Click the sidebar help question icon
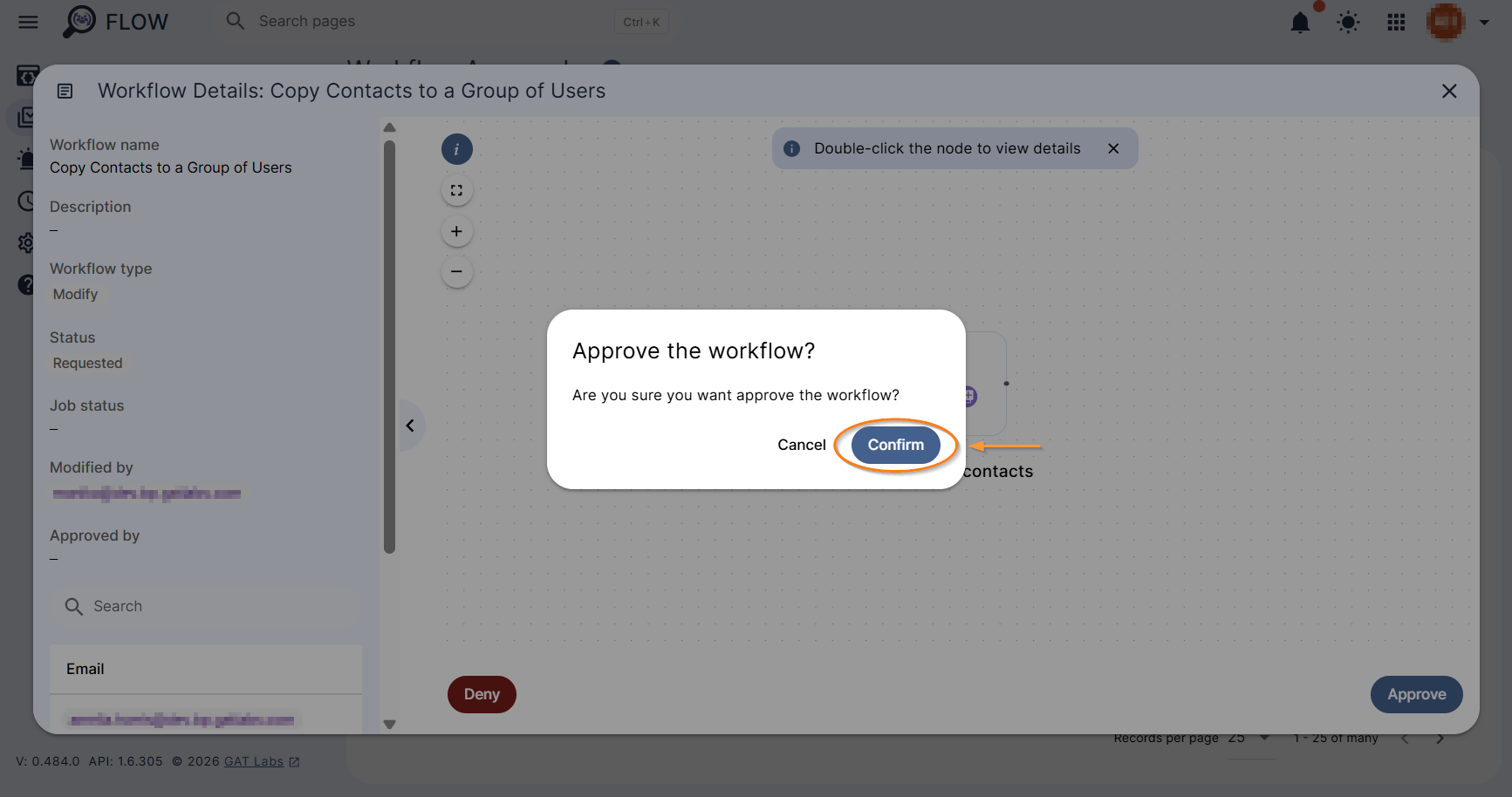This screenshot has height=797, width=1512. (x=26, y=284)
